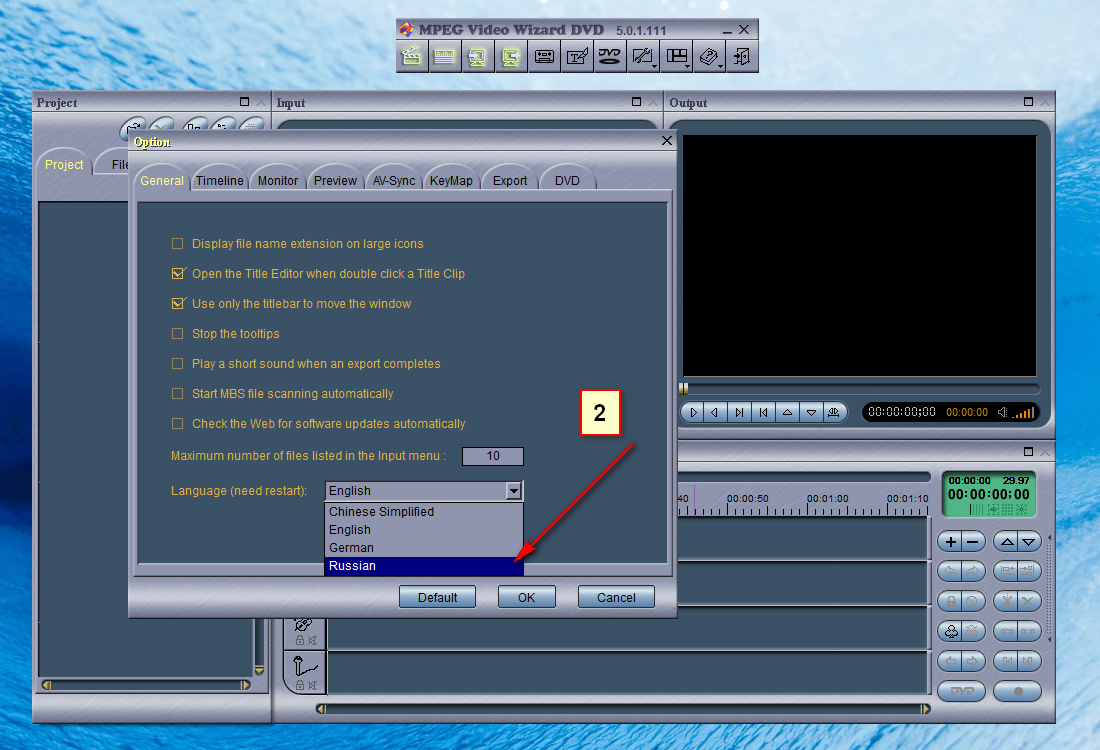The image size is (1100, 750).
Task: Click the timeline panel icon in main toolbar
Action: point(445,56)
